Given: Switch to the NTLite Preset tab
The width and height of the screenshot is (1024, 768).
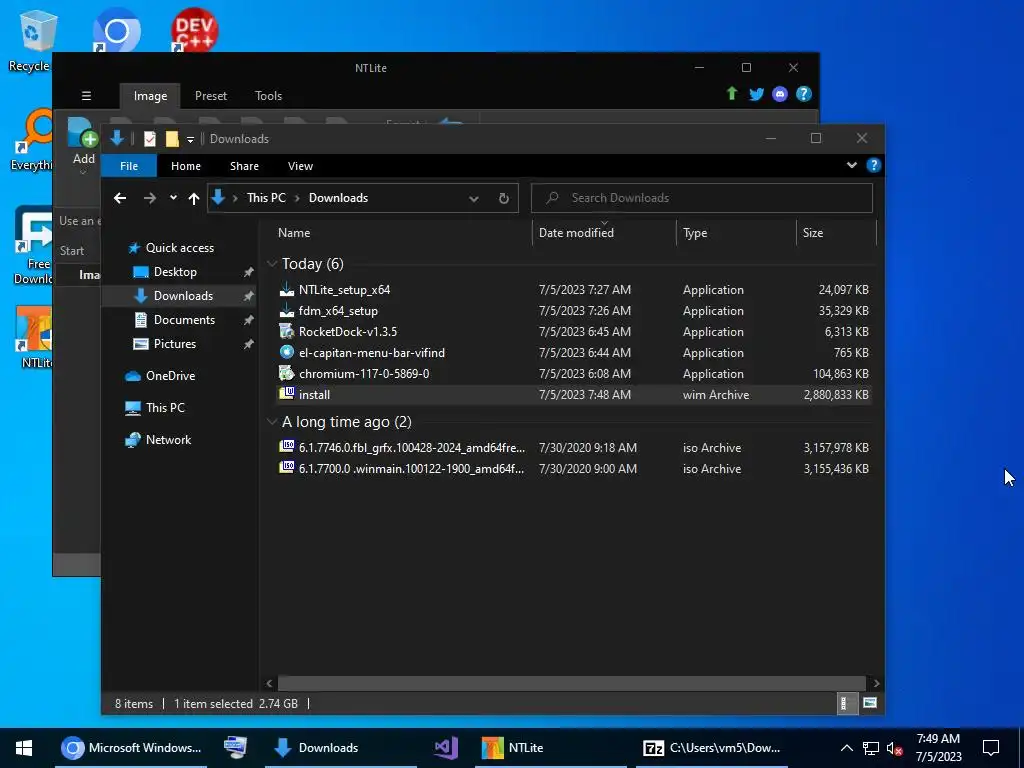Looking at the screenshot, I should 211,96.
